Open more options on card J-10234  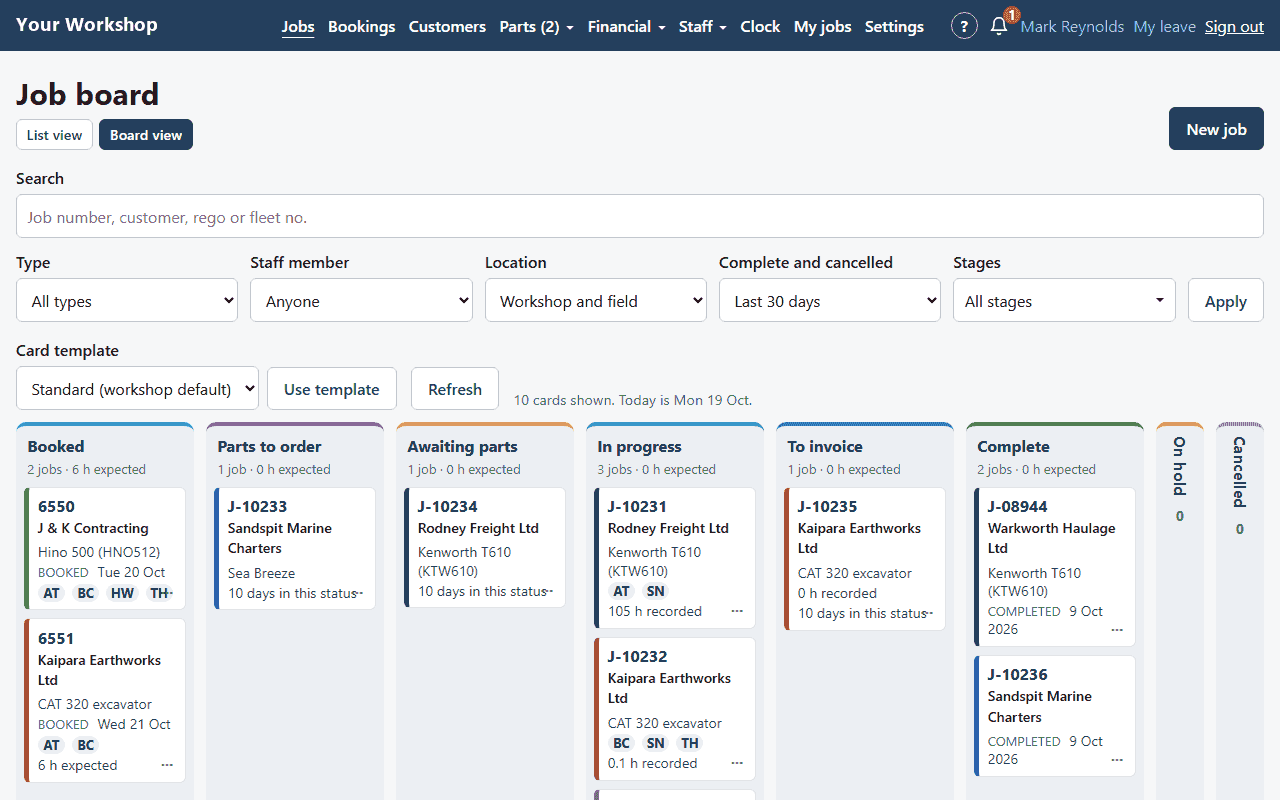click(549, 591)
